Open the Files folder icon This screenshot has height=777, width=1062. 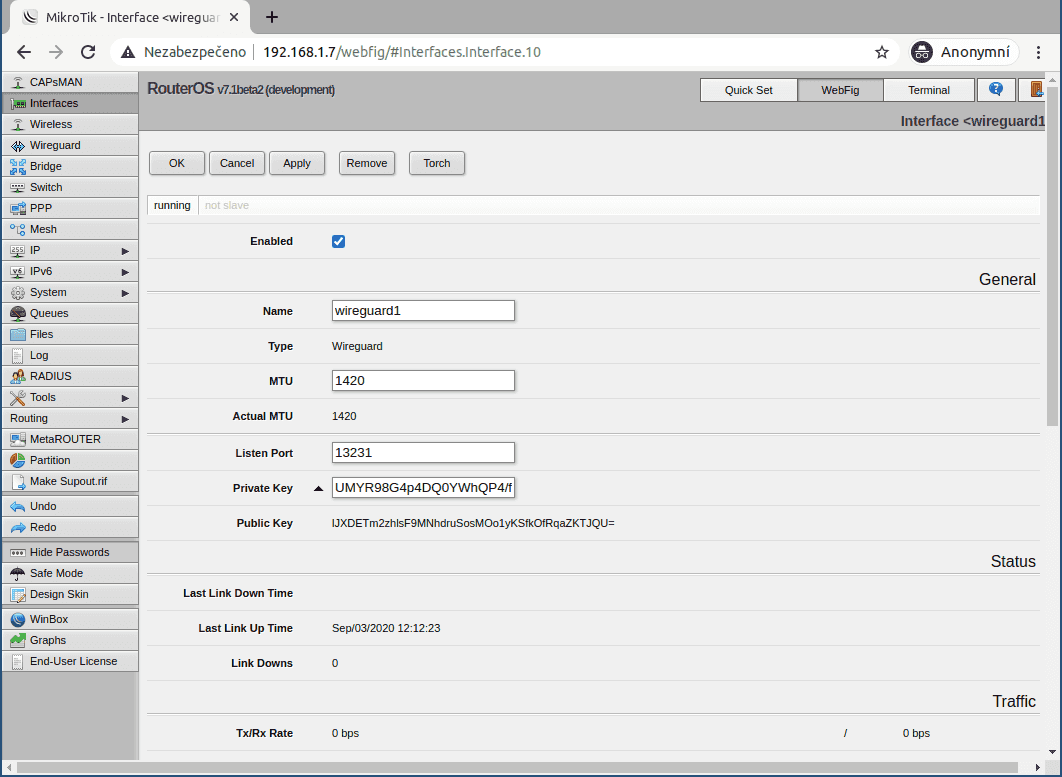tap(18, 334)
